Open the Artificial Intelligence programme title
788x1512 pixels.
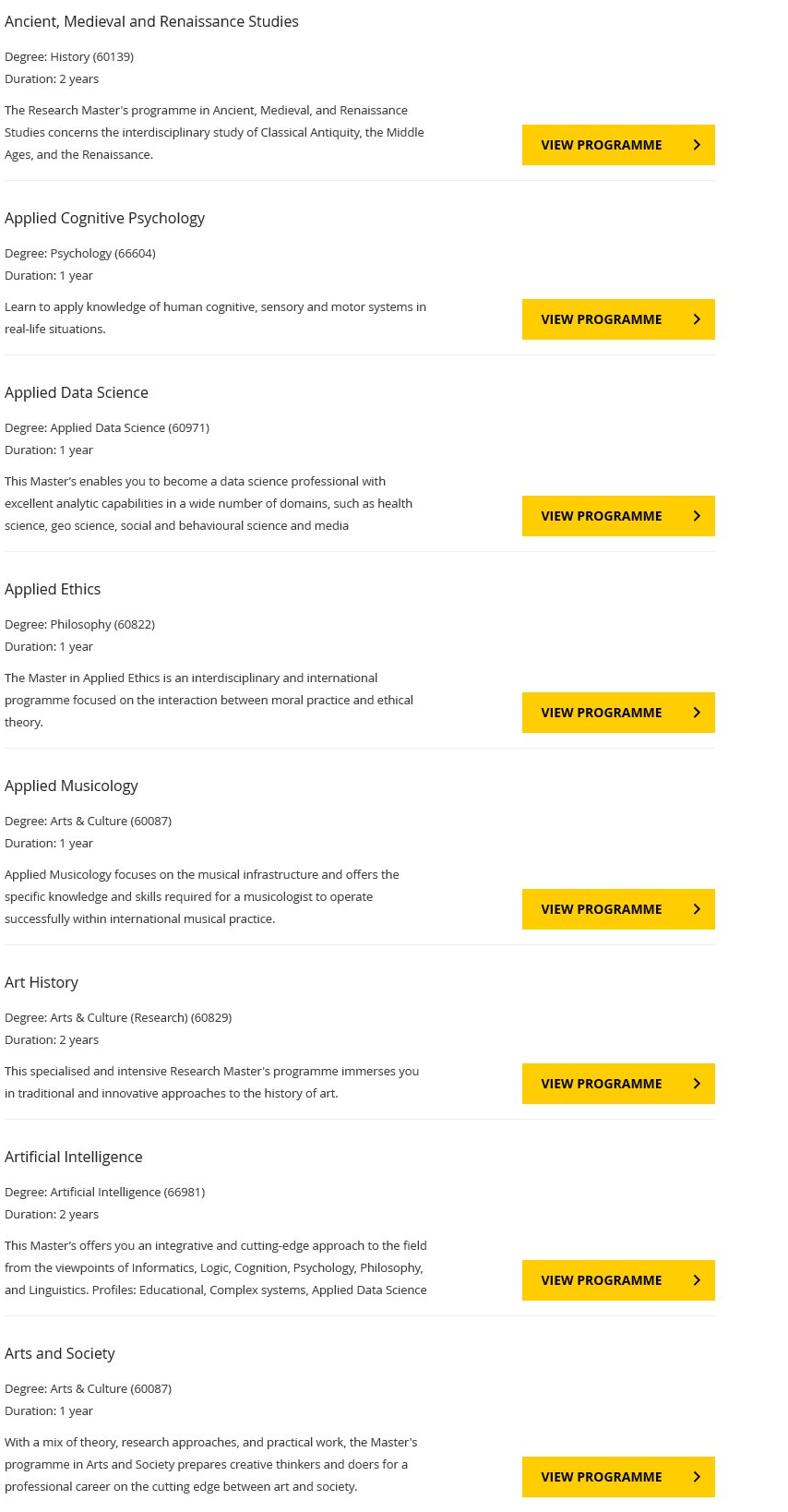74,1157
